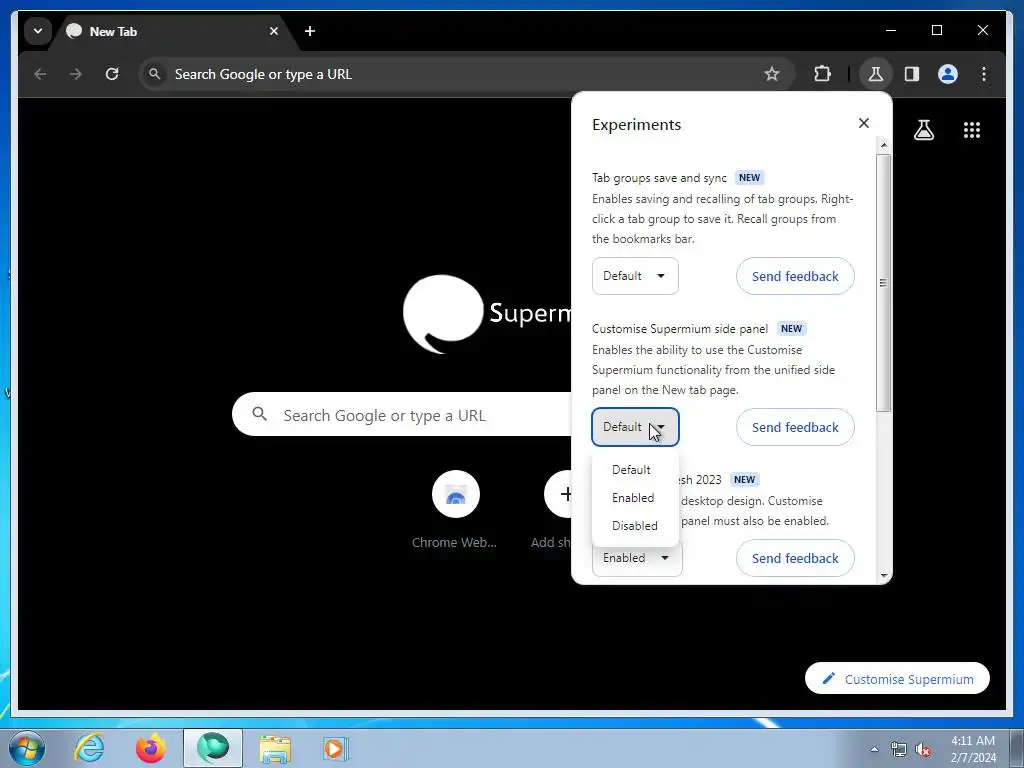Open the Windows Start menu

27,748
